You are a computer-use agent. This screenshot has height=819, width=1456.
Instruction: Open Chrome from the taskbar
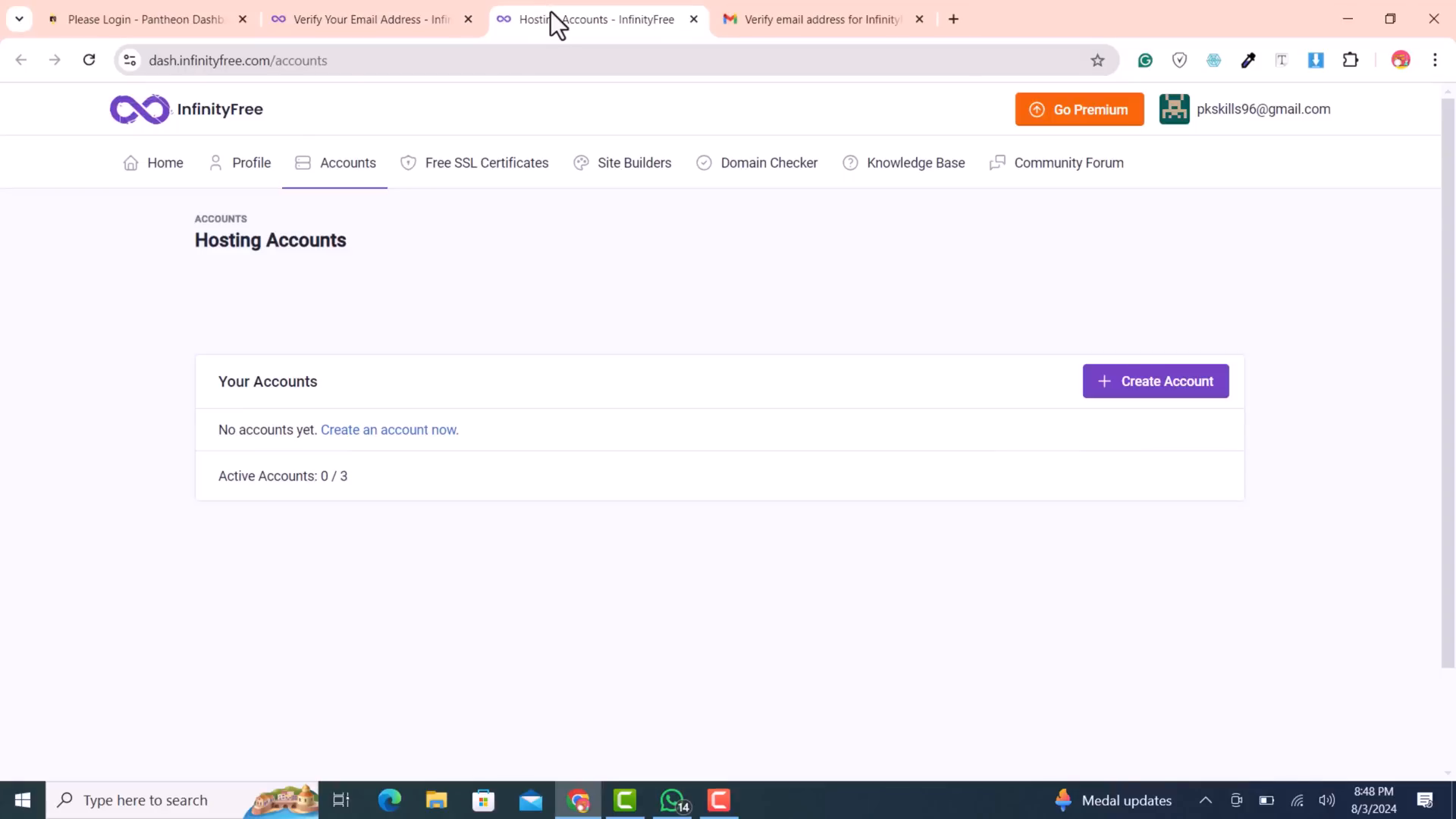coord(578,800)
